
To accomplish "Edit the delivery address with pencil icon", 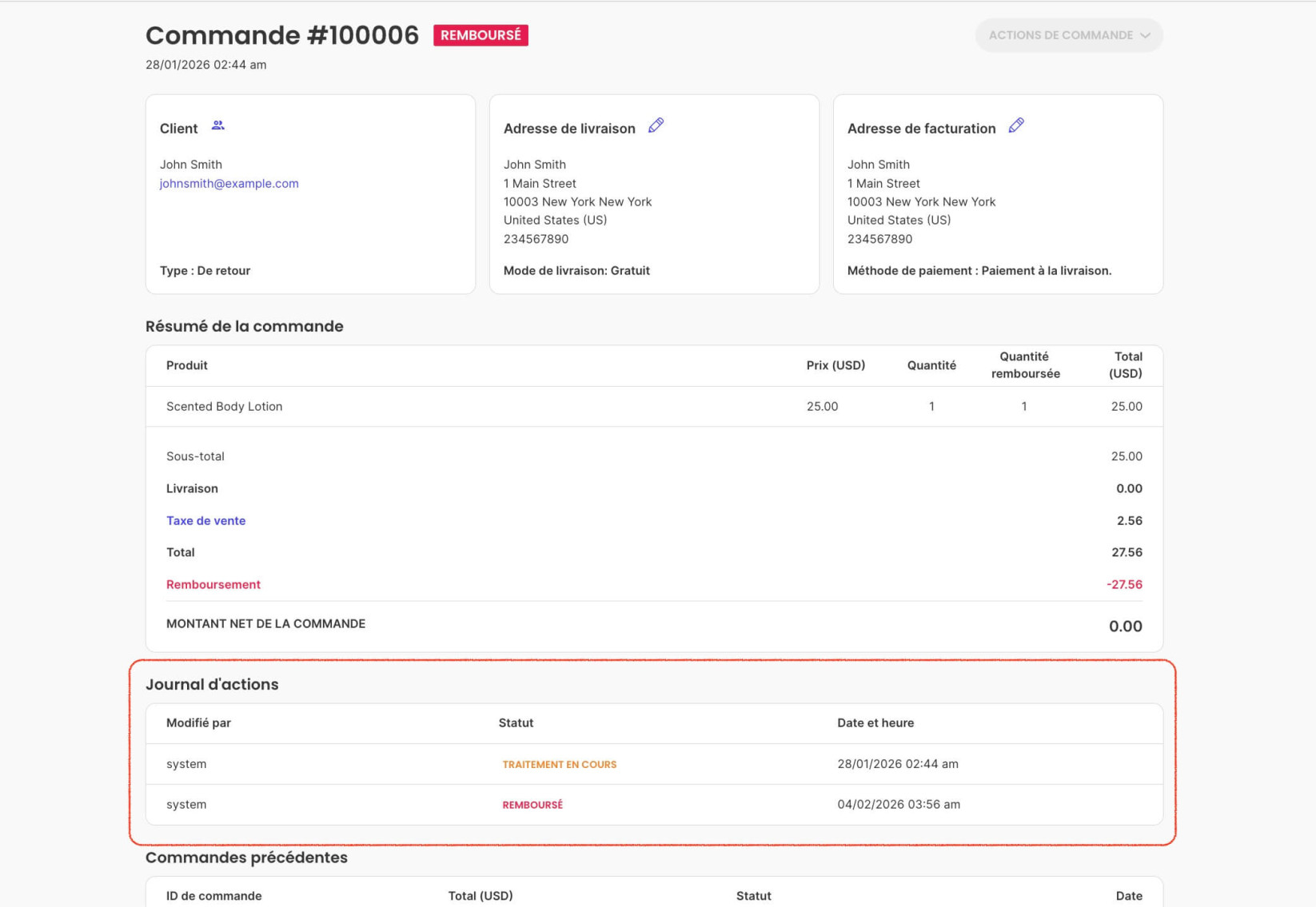I will point(656,125).
